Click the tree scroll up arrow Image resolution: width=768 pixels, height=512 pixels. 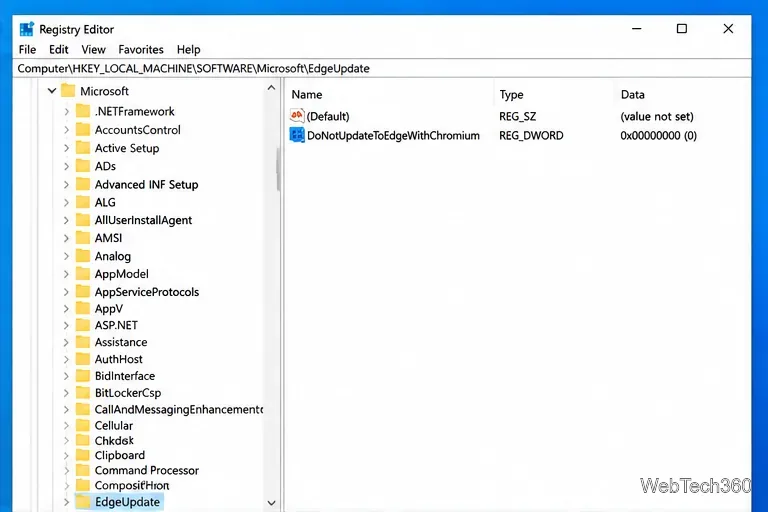click(x=271, y=88)
